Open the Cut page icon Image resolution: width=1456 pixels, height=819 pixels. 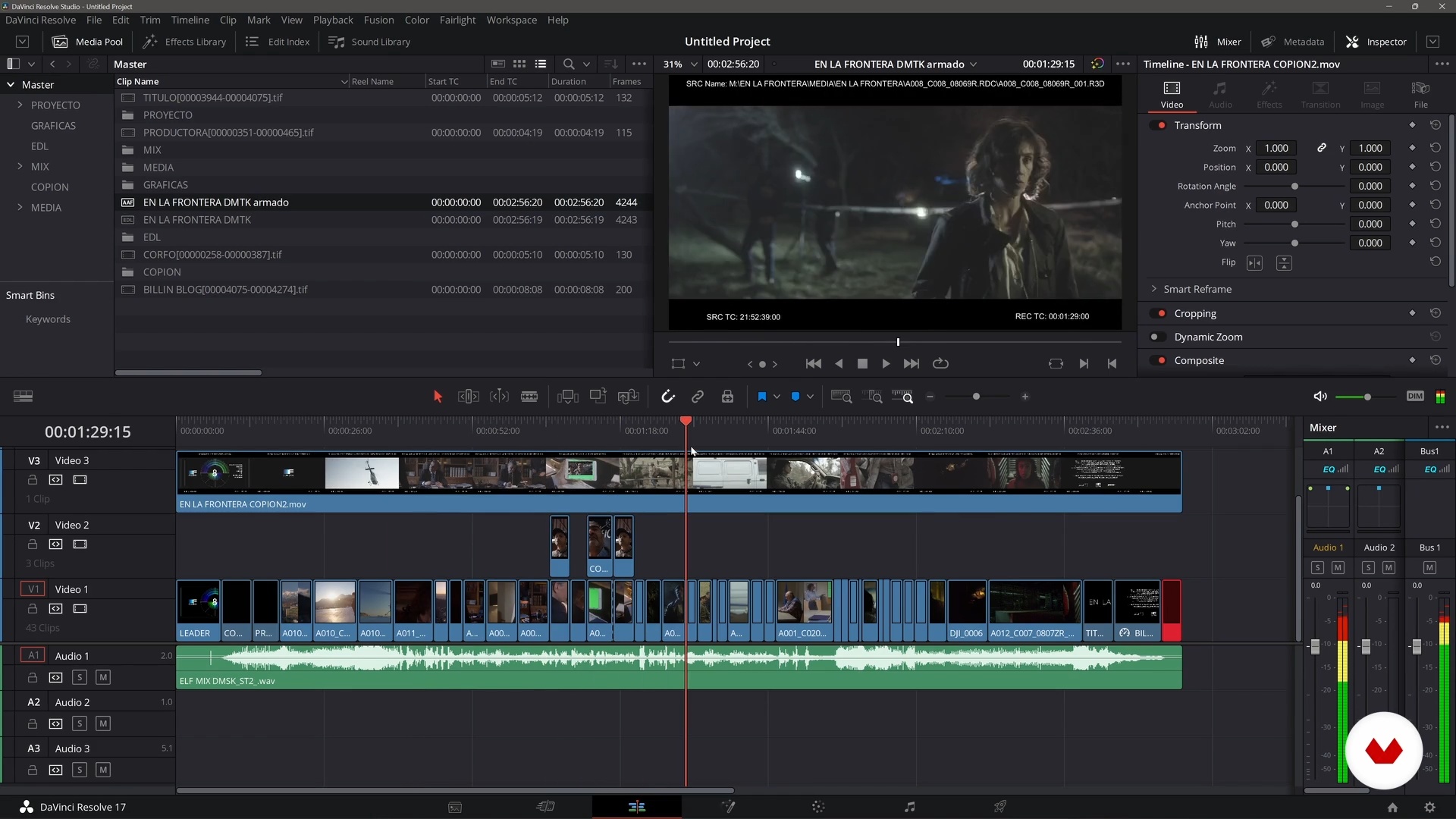[x=546, y=807]
